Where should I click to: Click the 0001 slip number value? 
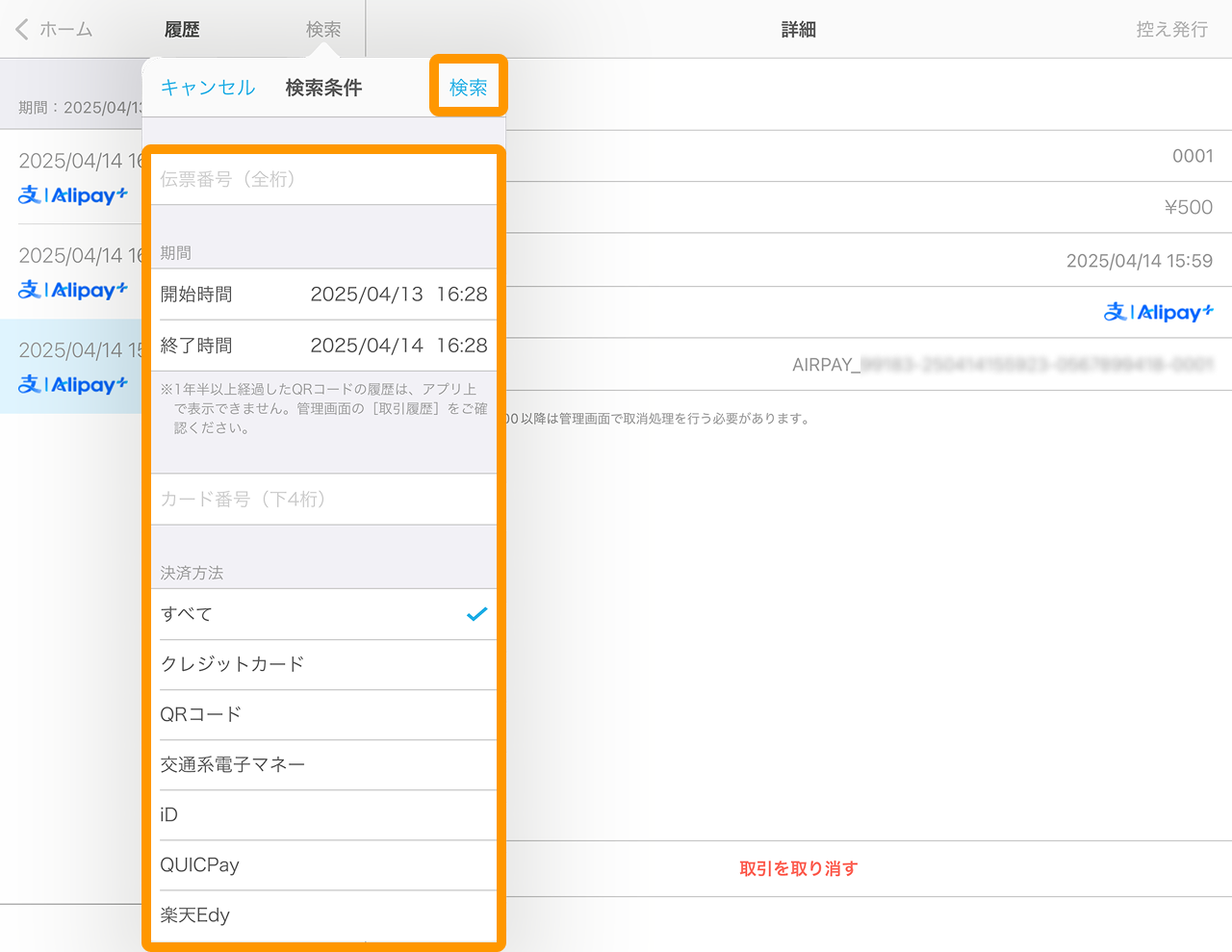click(x=1193, y=156)
